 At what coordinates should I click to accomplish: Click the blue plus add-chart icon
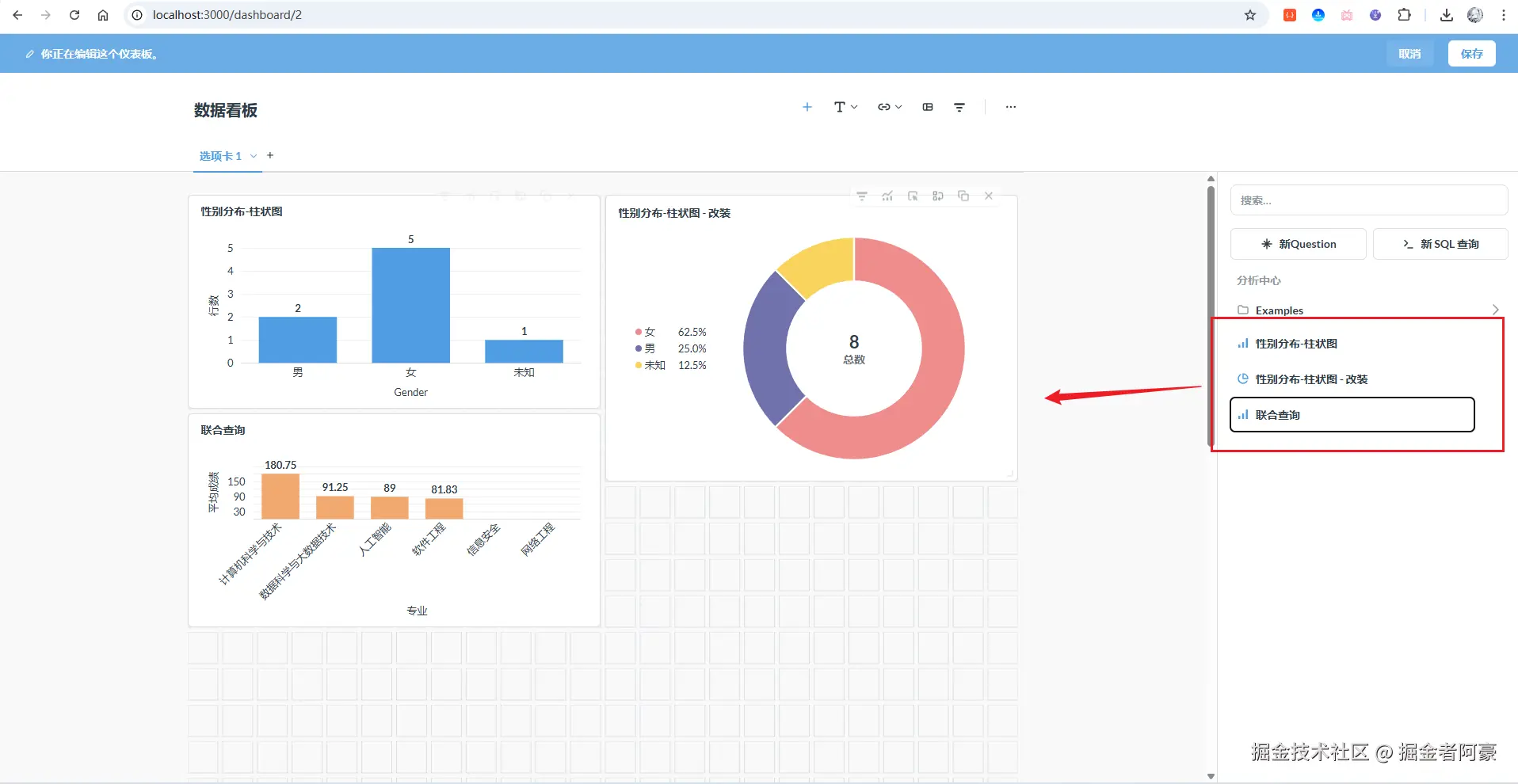(807, 107)
